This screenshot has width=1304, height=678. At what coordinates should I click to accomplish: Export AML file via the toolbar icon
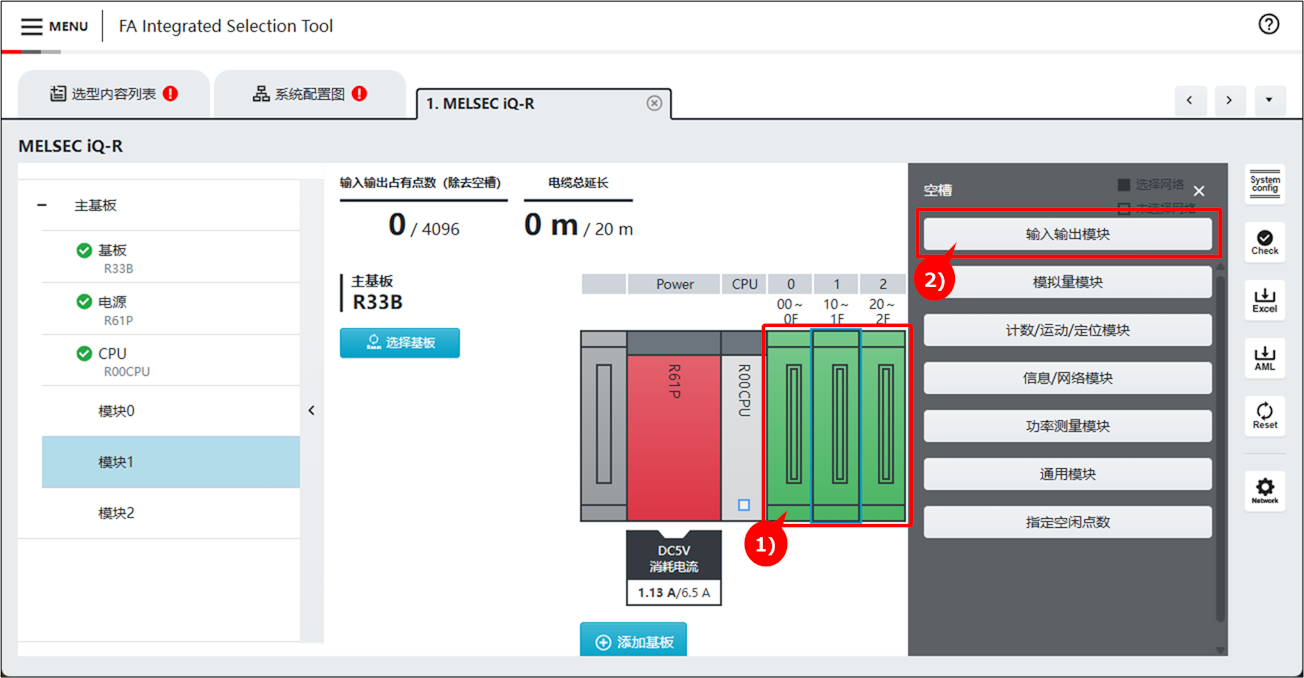click(x=1264, y=357)
